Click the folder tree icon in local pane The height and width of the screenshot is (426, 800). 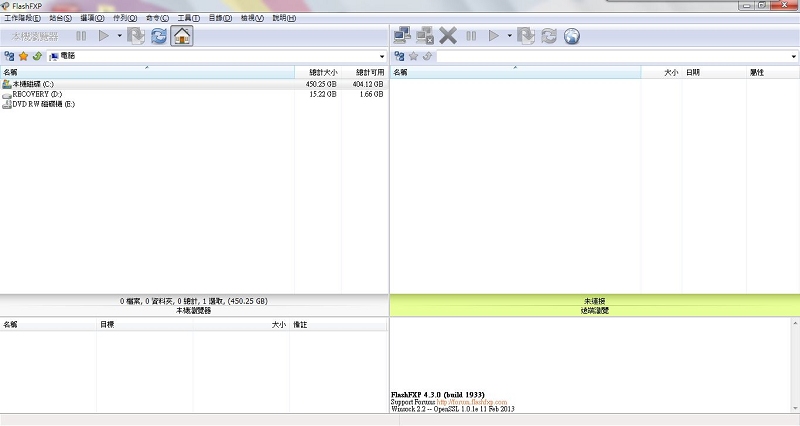(x=9, y=56)
